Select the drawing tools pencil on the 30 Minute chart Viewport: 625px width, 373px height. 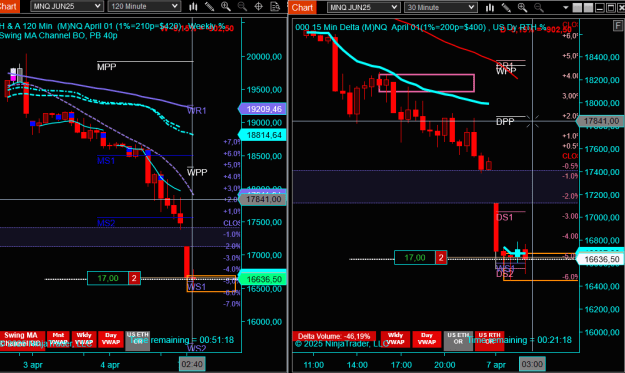pos(506,8)
